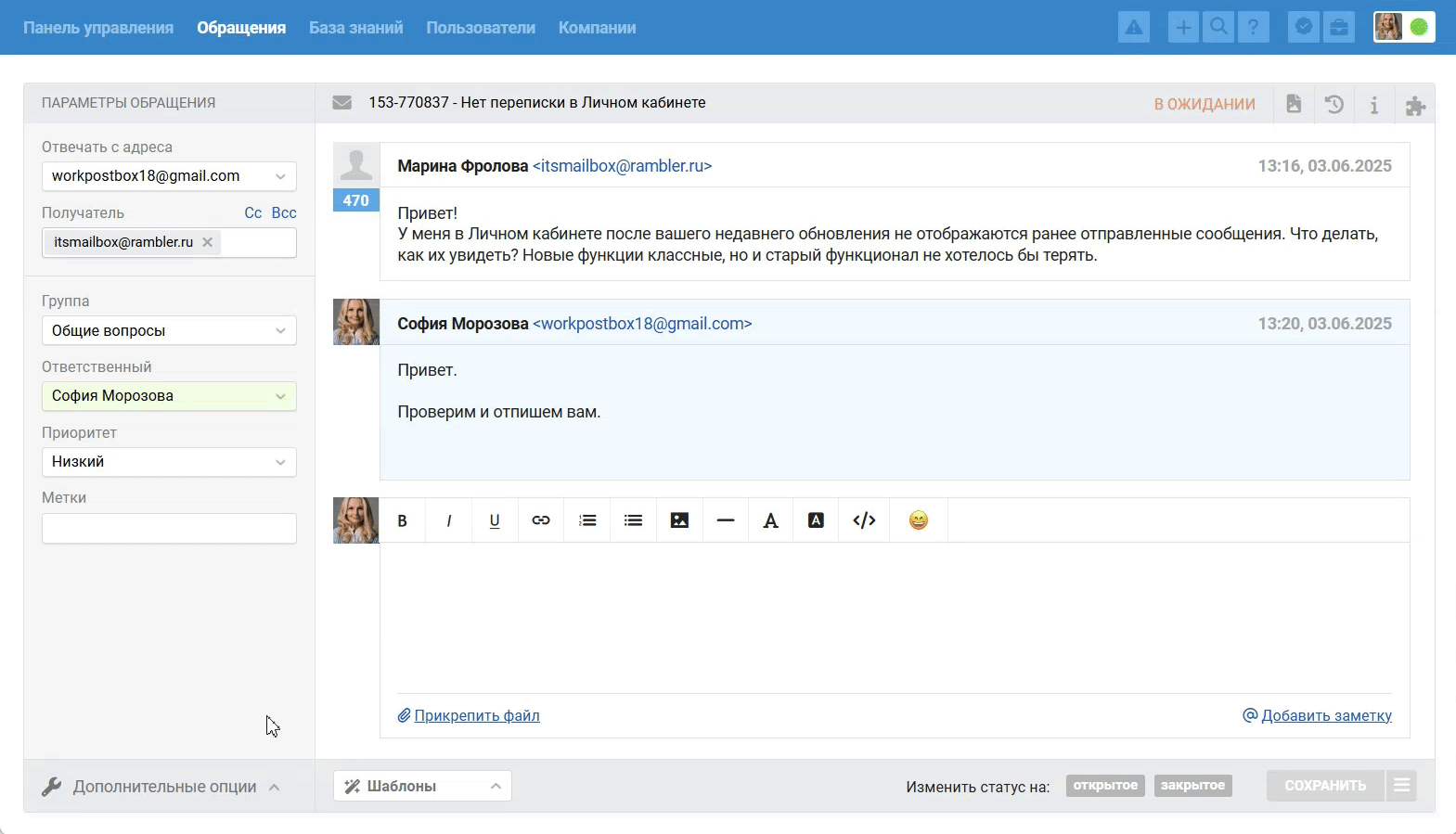This screenshot has width=1456, height=834.
Task: Toggle code view in editor
Action: [x=863, y=520]
